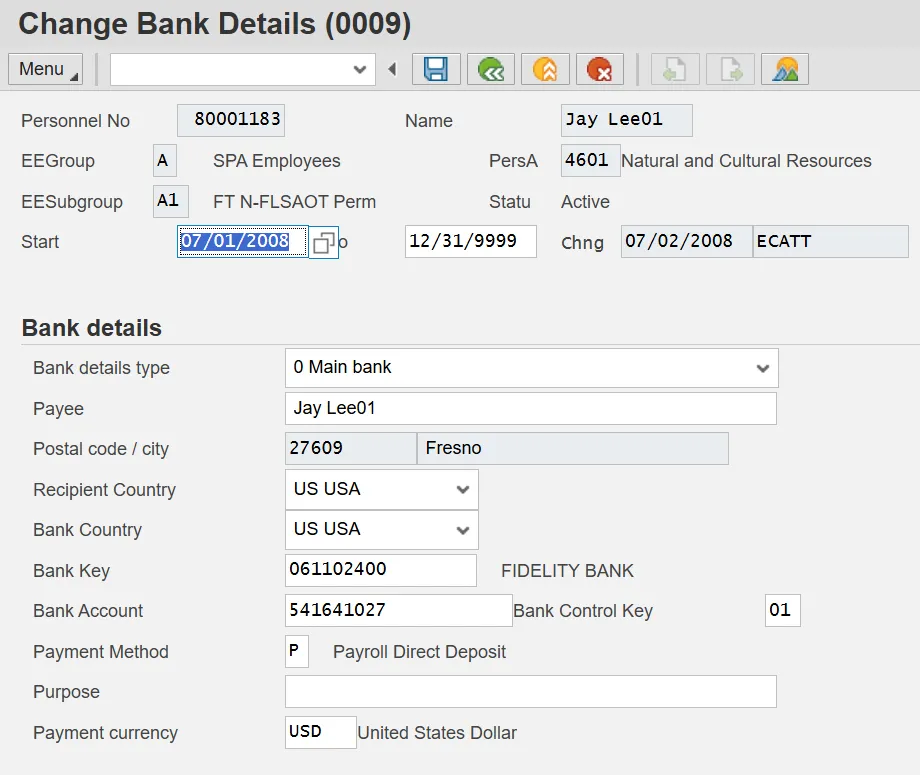
Task: Expand the Bank Country dropdown
Action: click(x=462, y=530)
